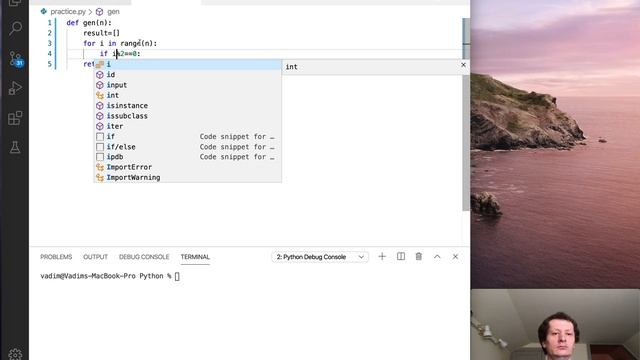Choose 'ImportError' suggestion
The height and width of the screenshot is (360, 640).
click(x=188, y=167)
